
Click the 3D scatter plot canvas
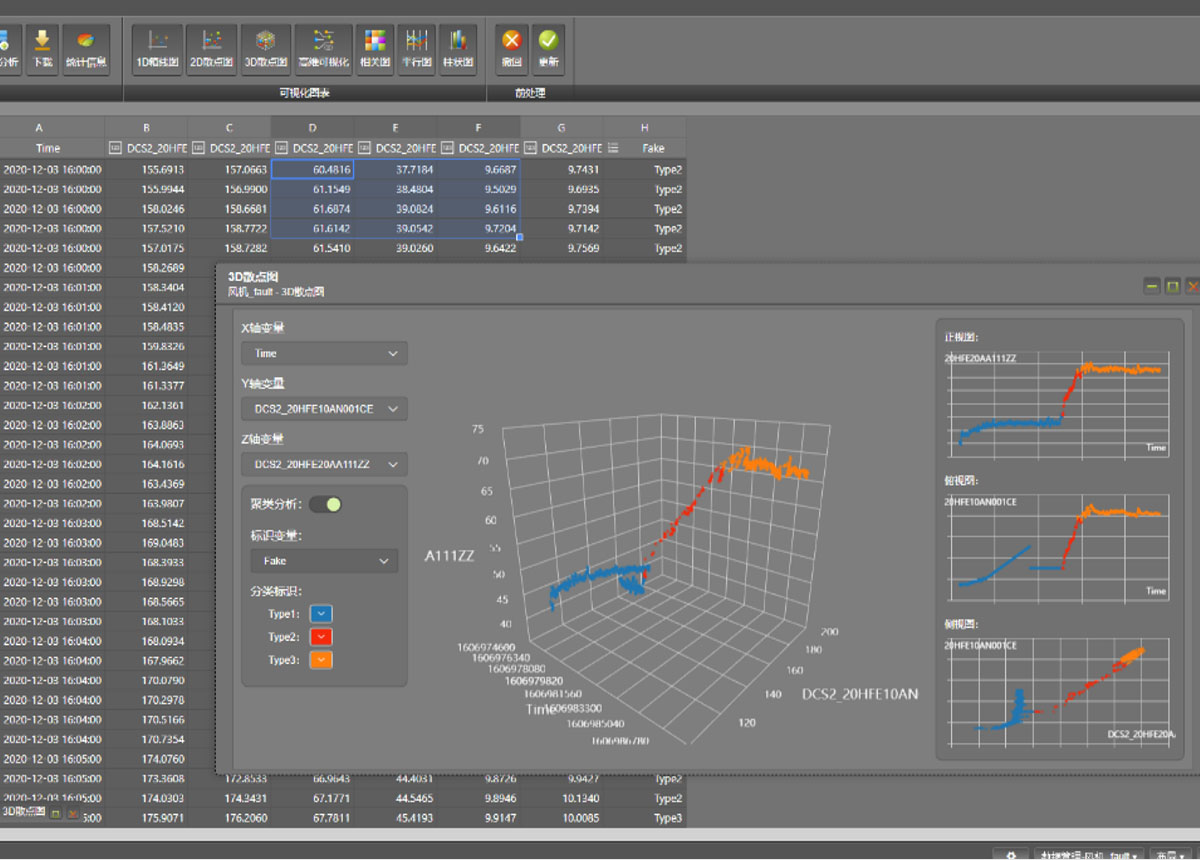tap(670, 580)
